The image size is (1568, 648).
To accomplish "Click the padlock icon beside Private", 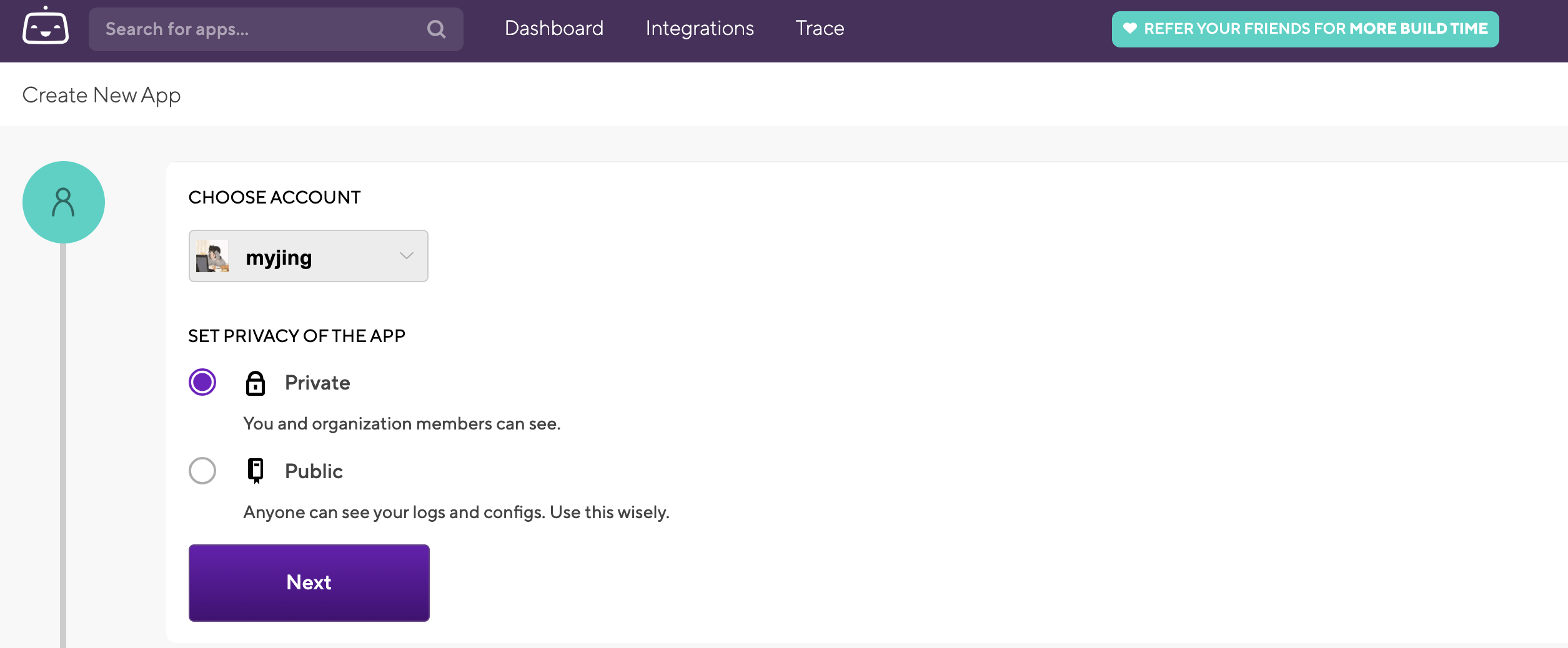I will (255, 383).
